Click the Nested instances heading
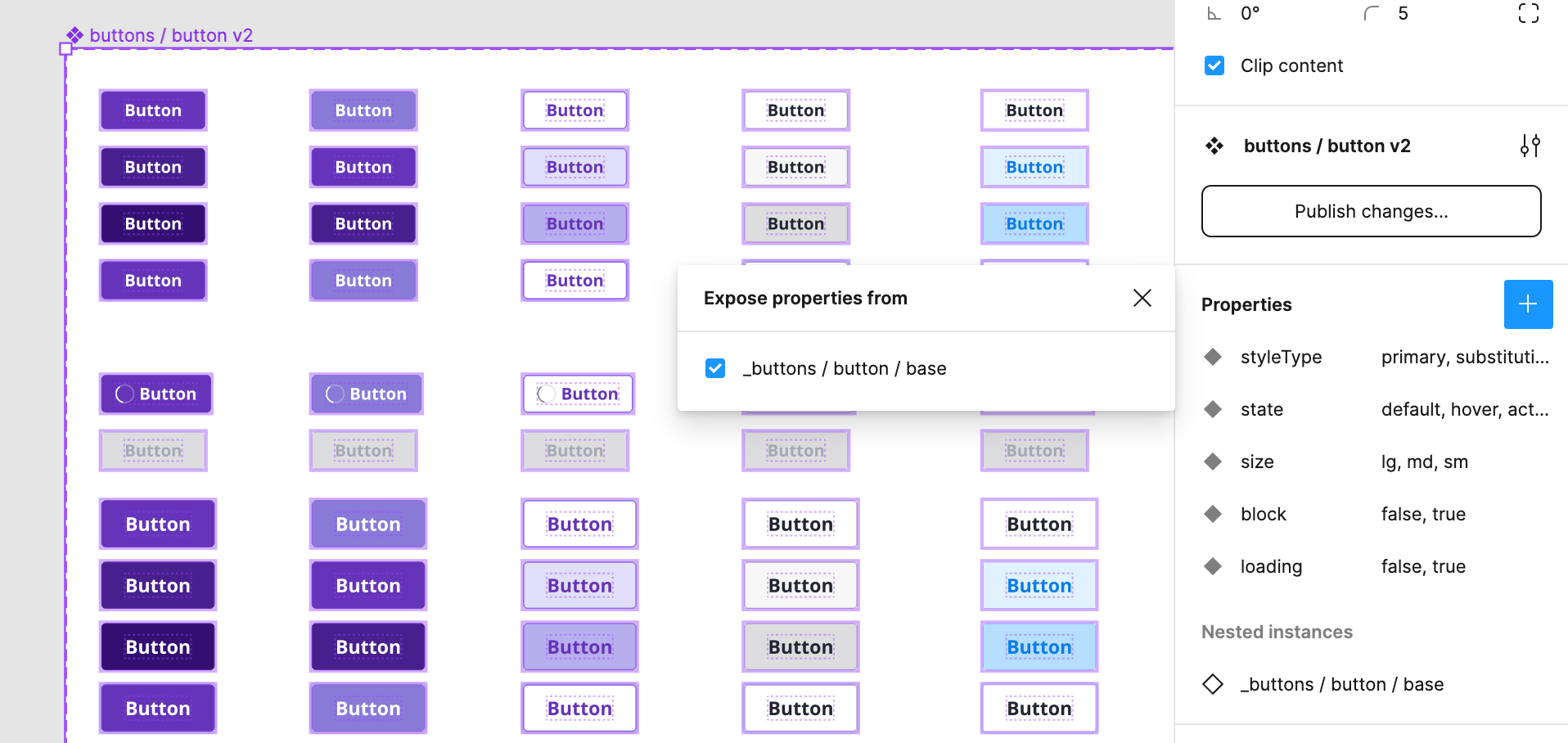 (x=1277, y=632)
